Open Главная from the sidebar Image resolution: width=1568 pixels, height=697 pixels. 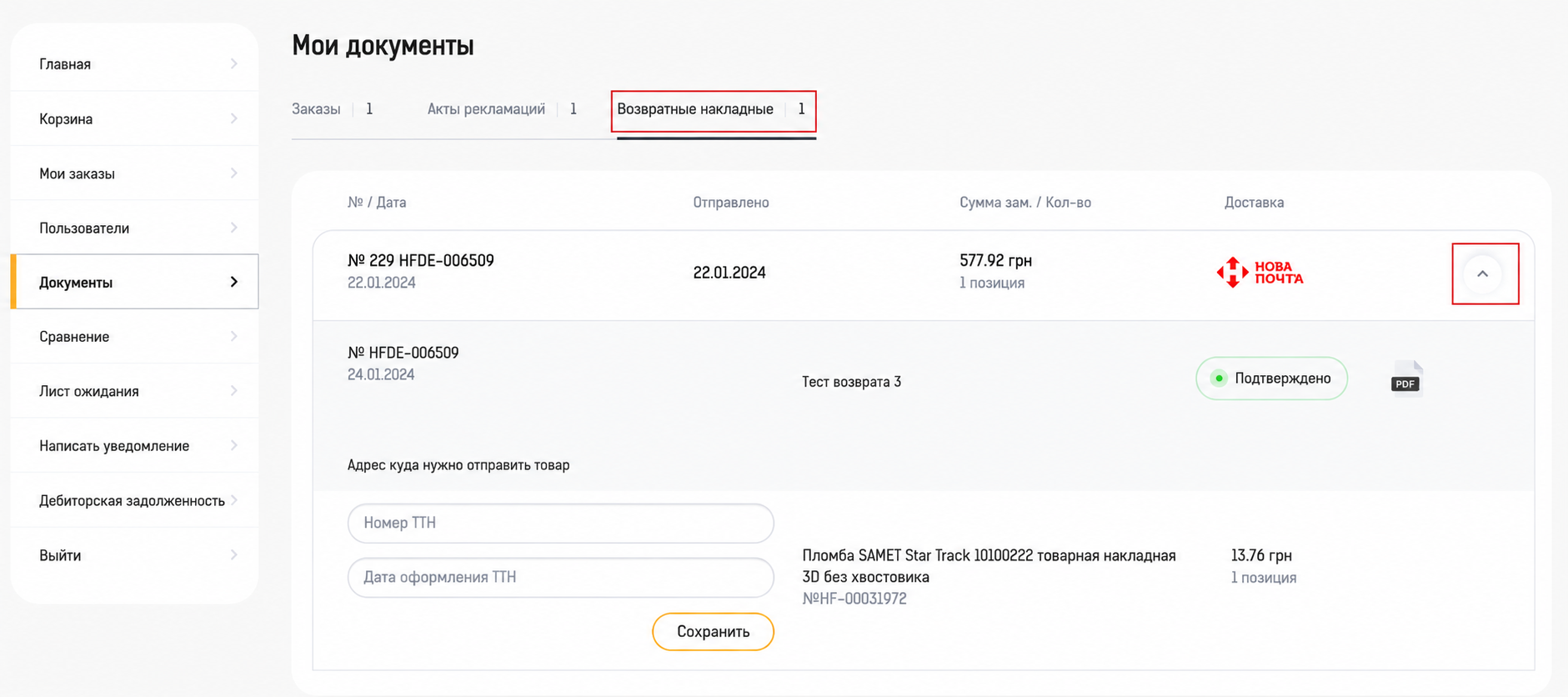tap(134, 64)
